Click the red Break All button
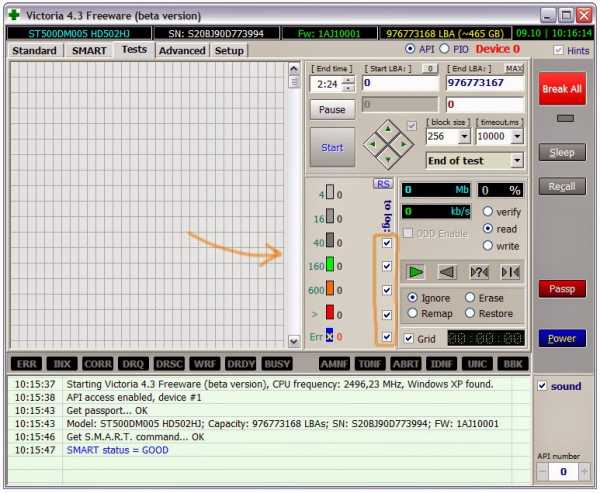Viewport: 600px width, 493px height. (x=562, y=89)
